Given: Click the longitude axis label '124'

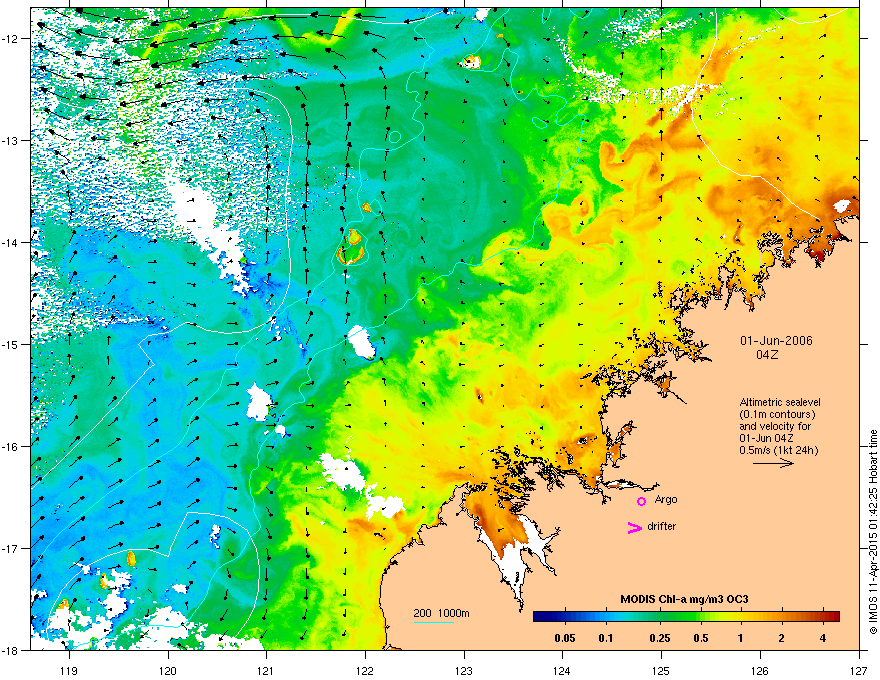Looking at the screenshot, I should point(562,670).
